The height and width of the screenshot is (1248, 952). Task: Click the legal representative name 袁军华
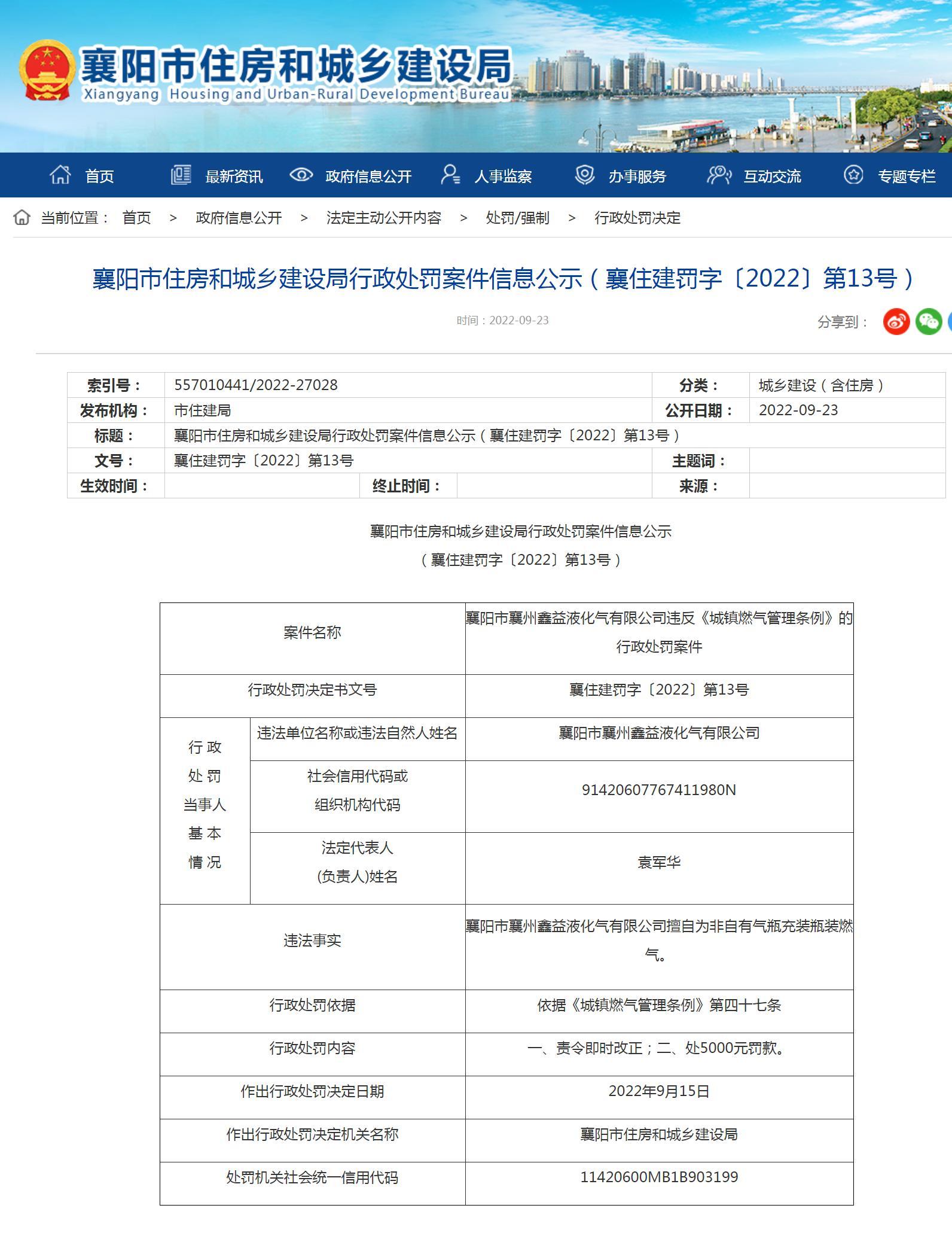(659, 862)
